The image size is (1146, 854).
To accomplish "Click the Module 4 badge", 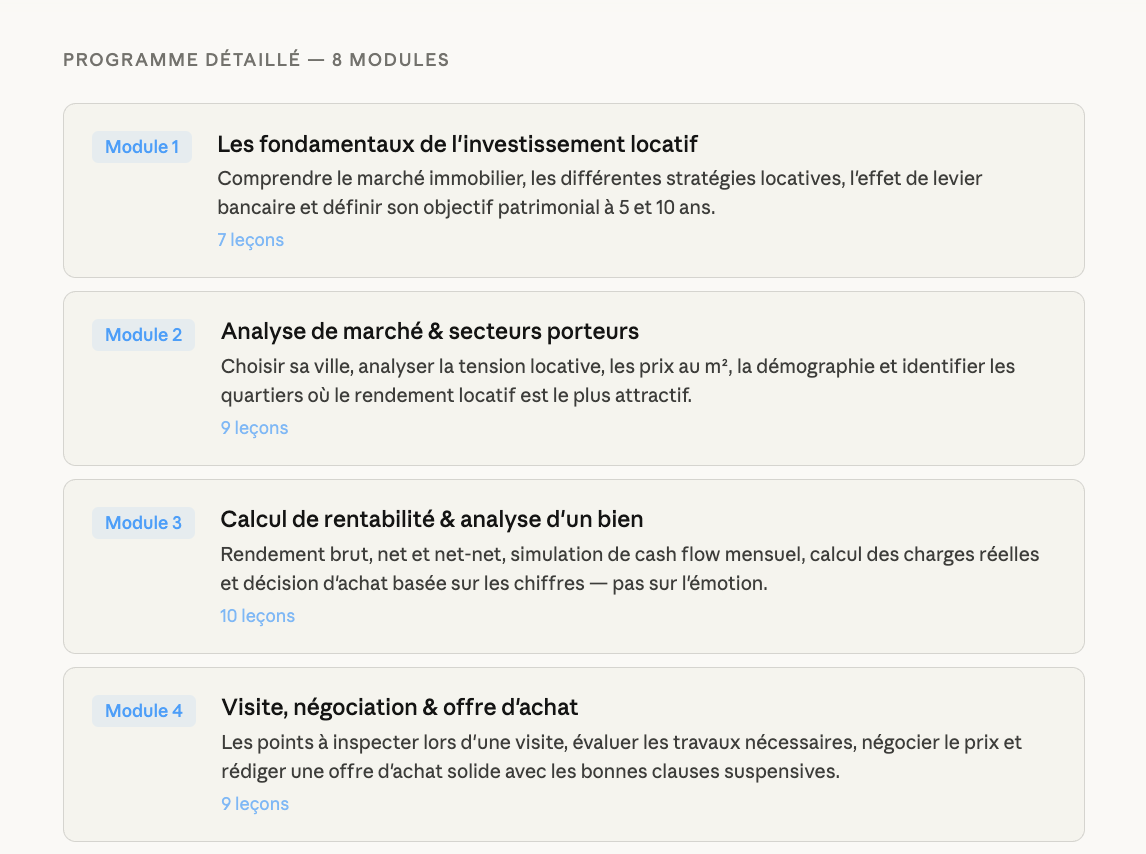I will click(144, 711).
